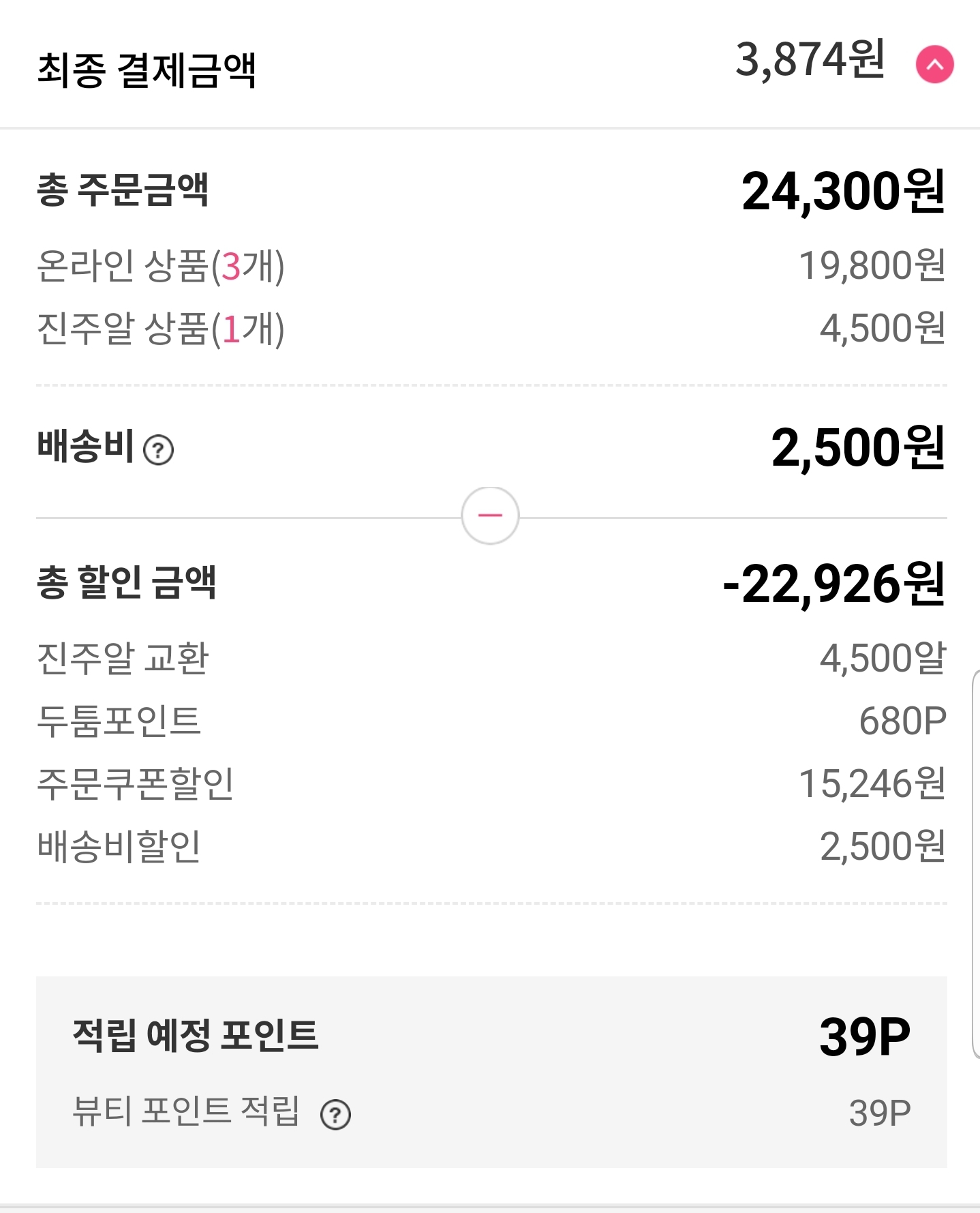Tap the 두툼포인트 row label
Image resolution: width=980 pixels, height=1213 pixels.
[119, 721]
